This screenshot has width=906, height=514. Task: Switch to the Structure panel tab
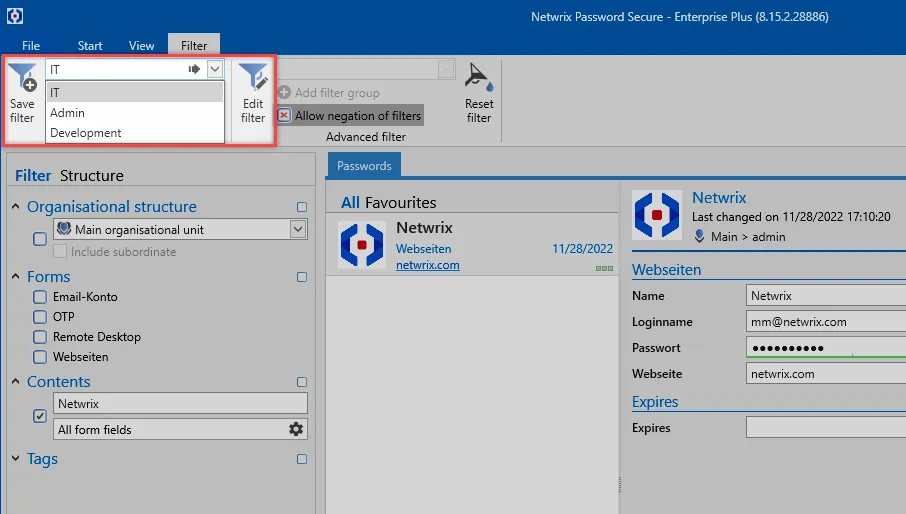click(x=92, y=176)
